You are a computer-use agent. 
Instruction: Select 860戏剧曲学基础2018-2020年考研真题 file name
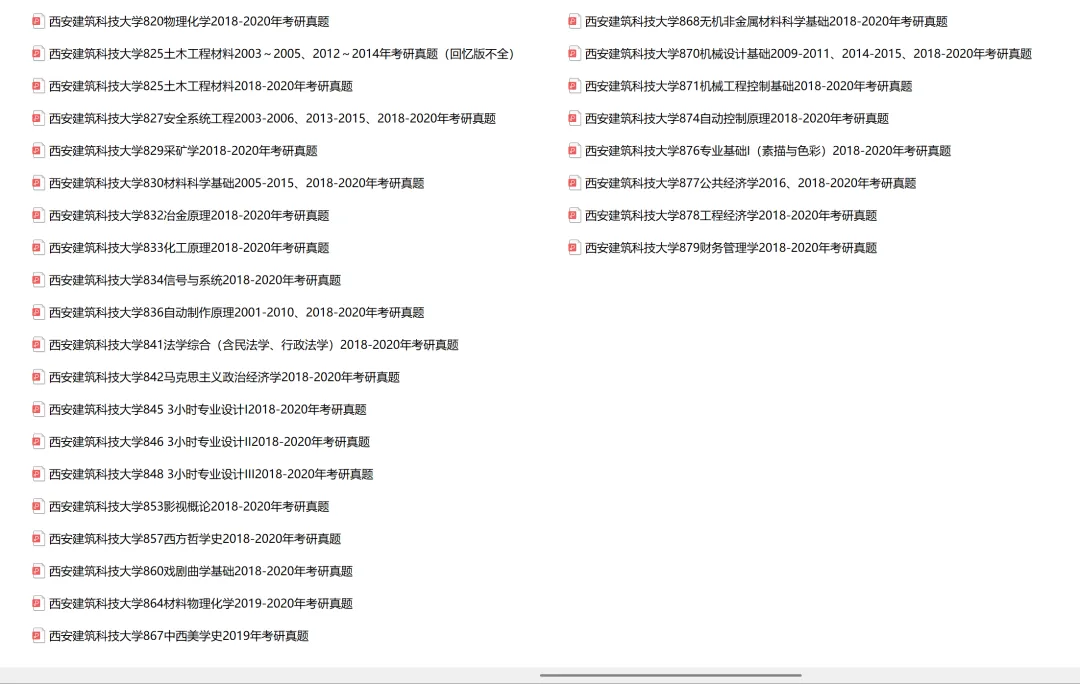click(200, 572)
